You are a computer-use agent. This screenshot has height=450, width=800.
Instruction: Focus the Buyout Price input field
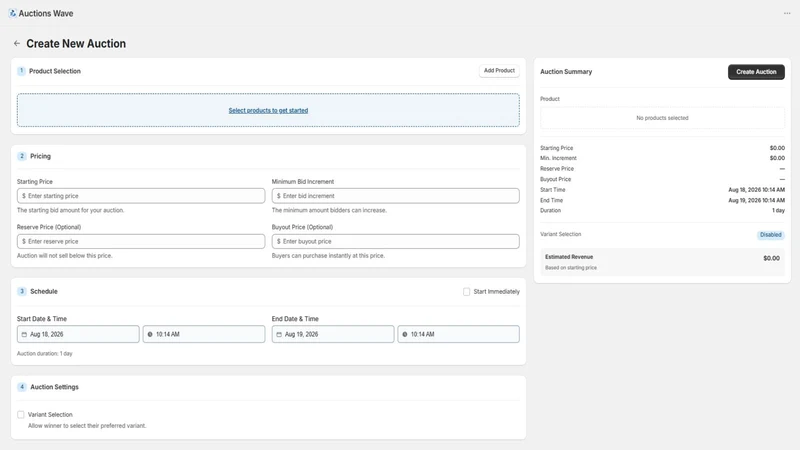pyautogui.click(x=395, y=241)
